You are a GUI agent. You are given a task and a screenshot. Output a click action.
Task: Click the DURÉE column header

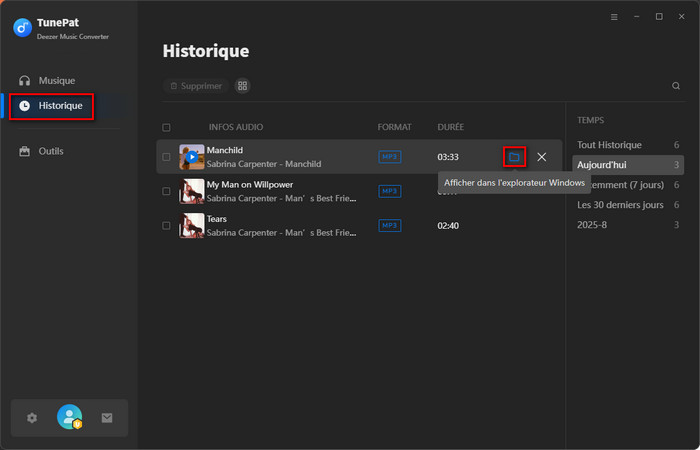(450, 127)
